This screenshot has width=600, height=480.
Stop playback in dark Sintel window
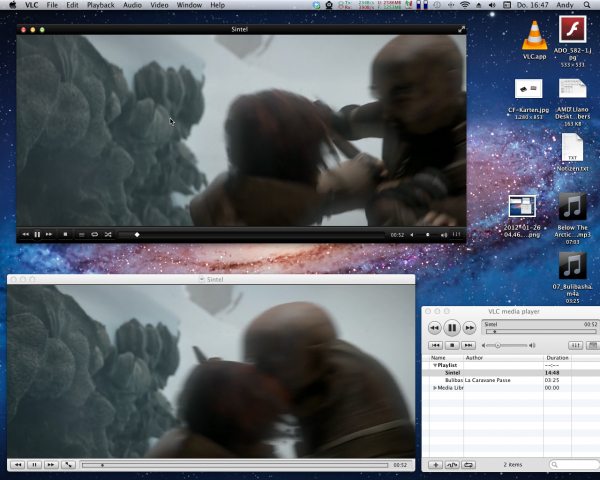pyautogui.click(x=65, y=234)
